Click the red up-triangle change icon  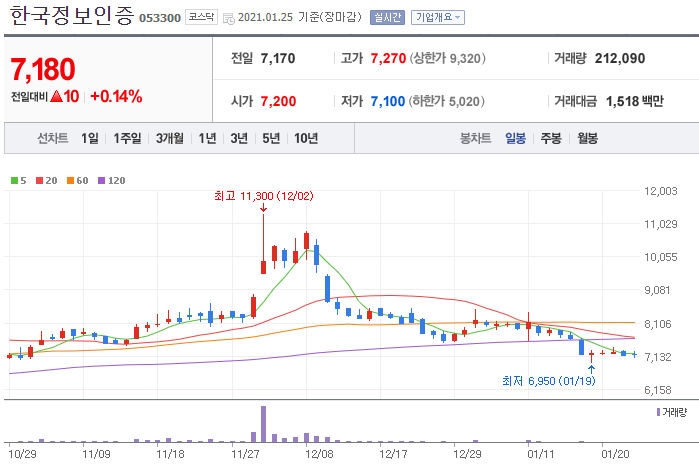pyautogui.click(x=56, y=96)
